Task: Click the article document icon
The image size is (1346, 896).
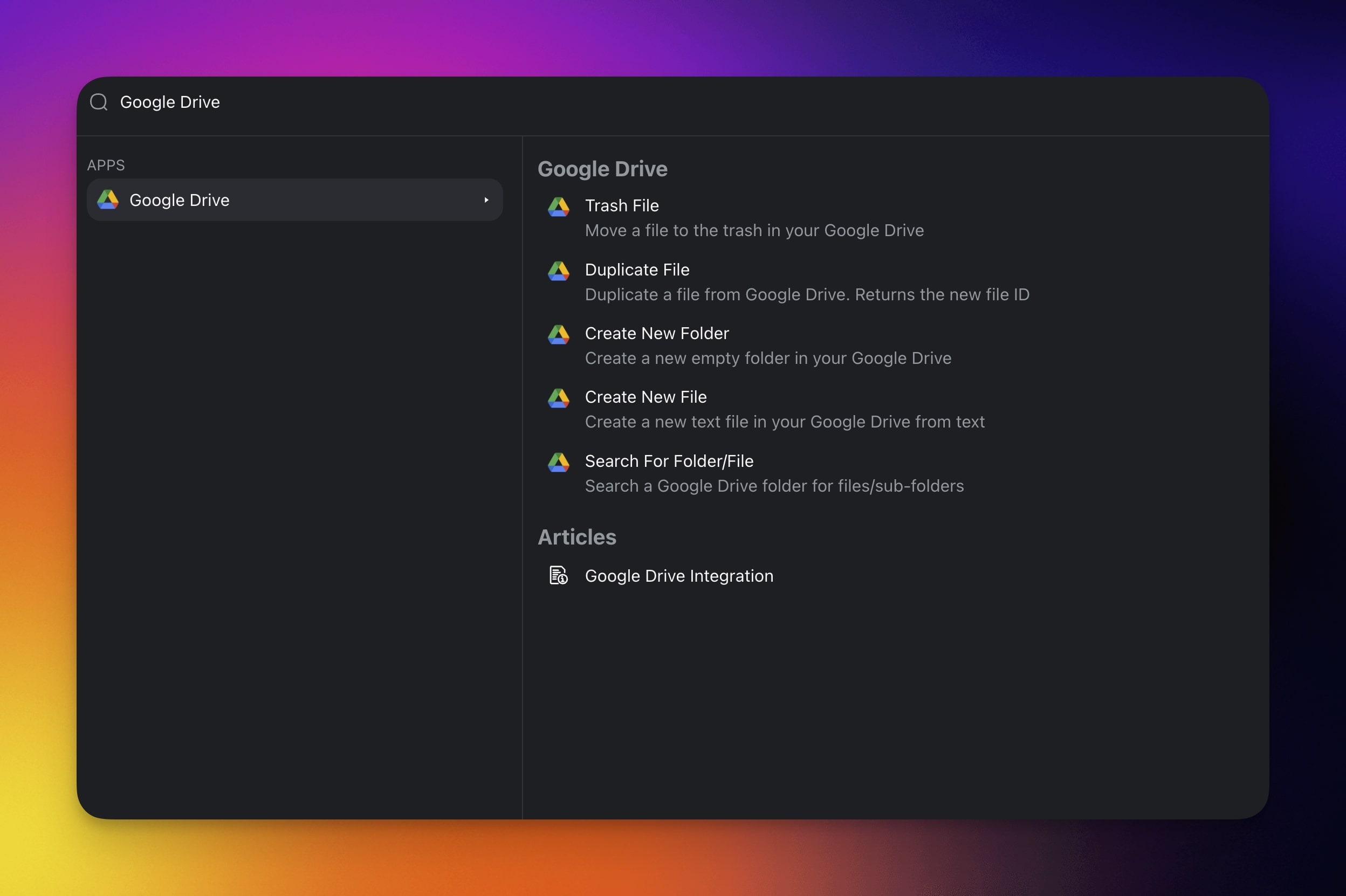Action: (x=558, y=575)
